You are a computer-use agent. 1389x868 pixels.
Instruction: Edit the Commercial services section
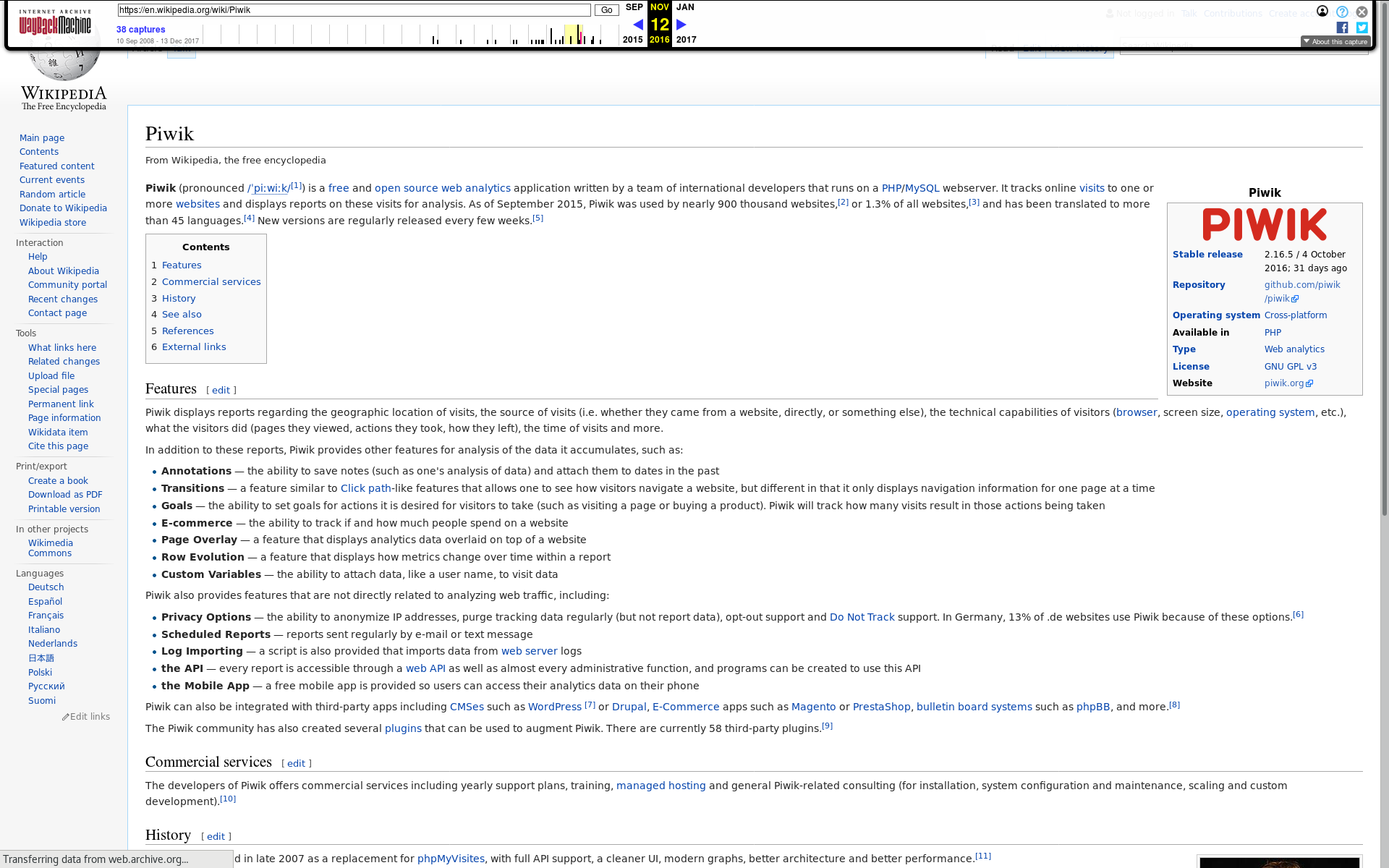[x=296, y=764]
